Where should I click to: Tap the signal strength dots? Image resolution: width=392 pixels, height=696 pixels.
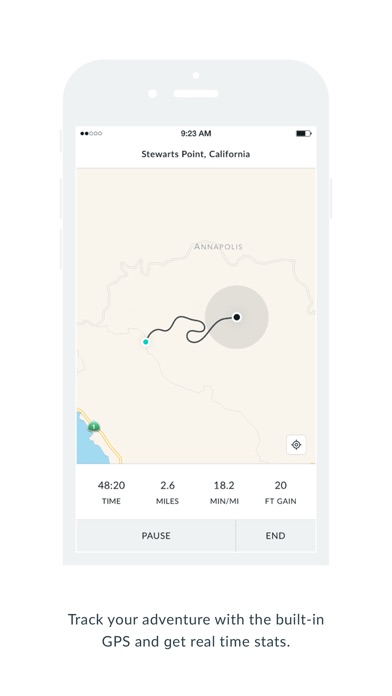91,133
